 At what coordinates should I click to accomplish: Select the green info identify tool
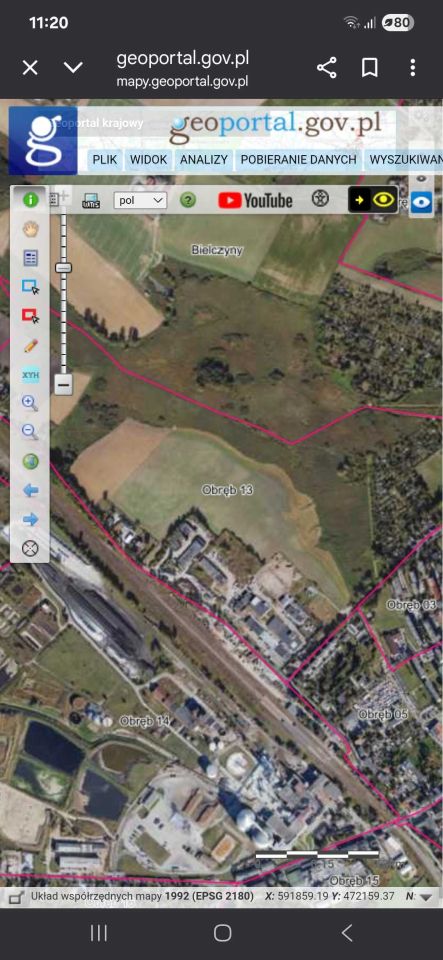(30, 200)
